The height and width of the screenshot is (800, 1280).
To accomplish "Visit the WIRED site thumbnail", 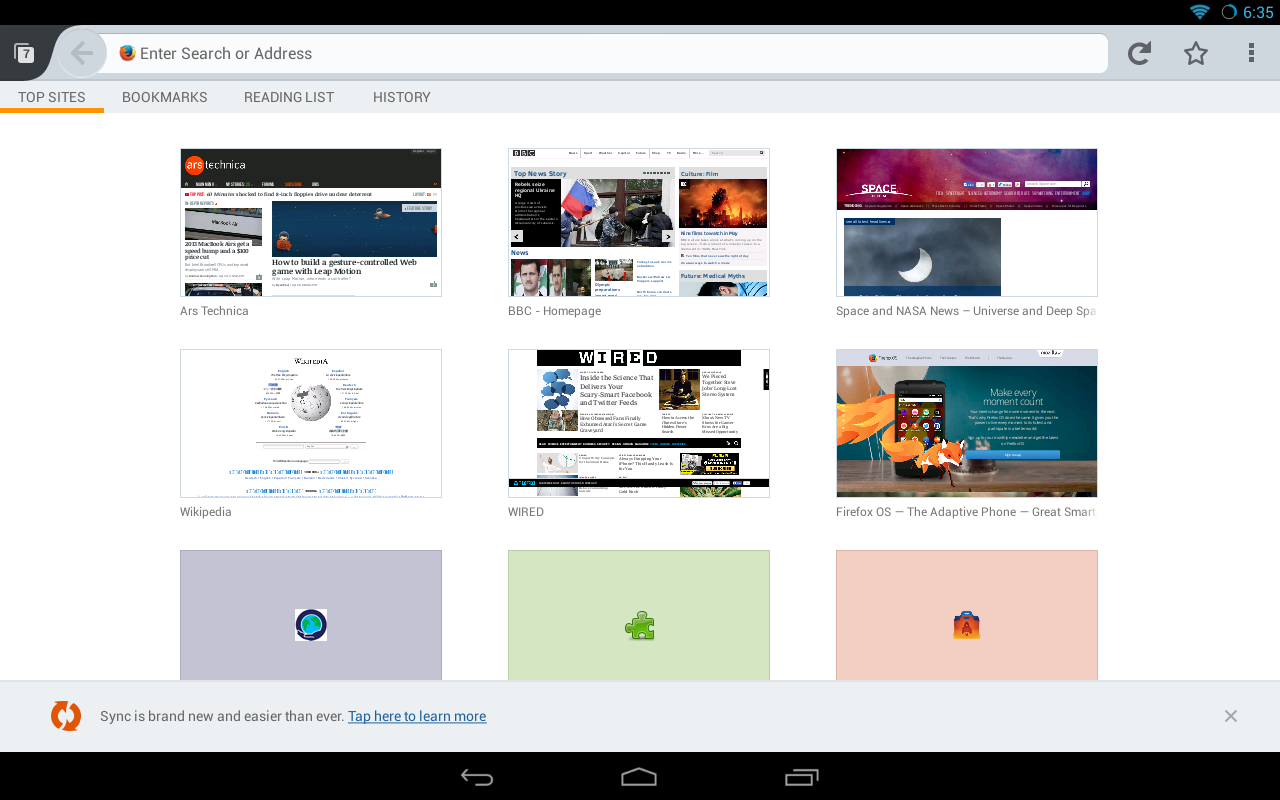I will 638,422.
